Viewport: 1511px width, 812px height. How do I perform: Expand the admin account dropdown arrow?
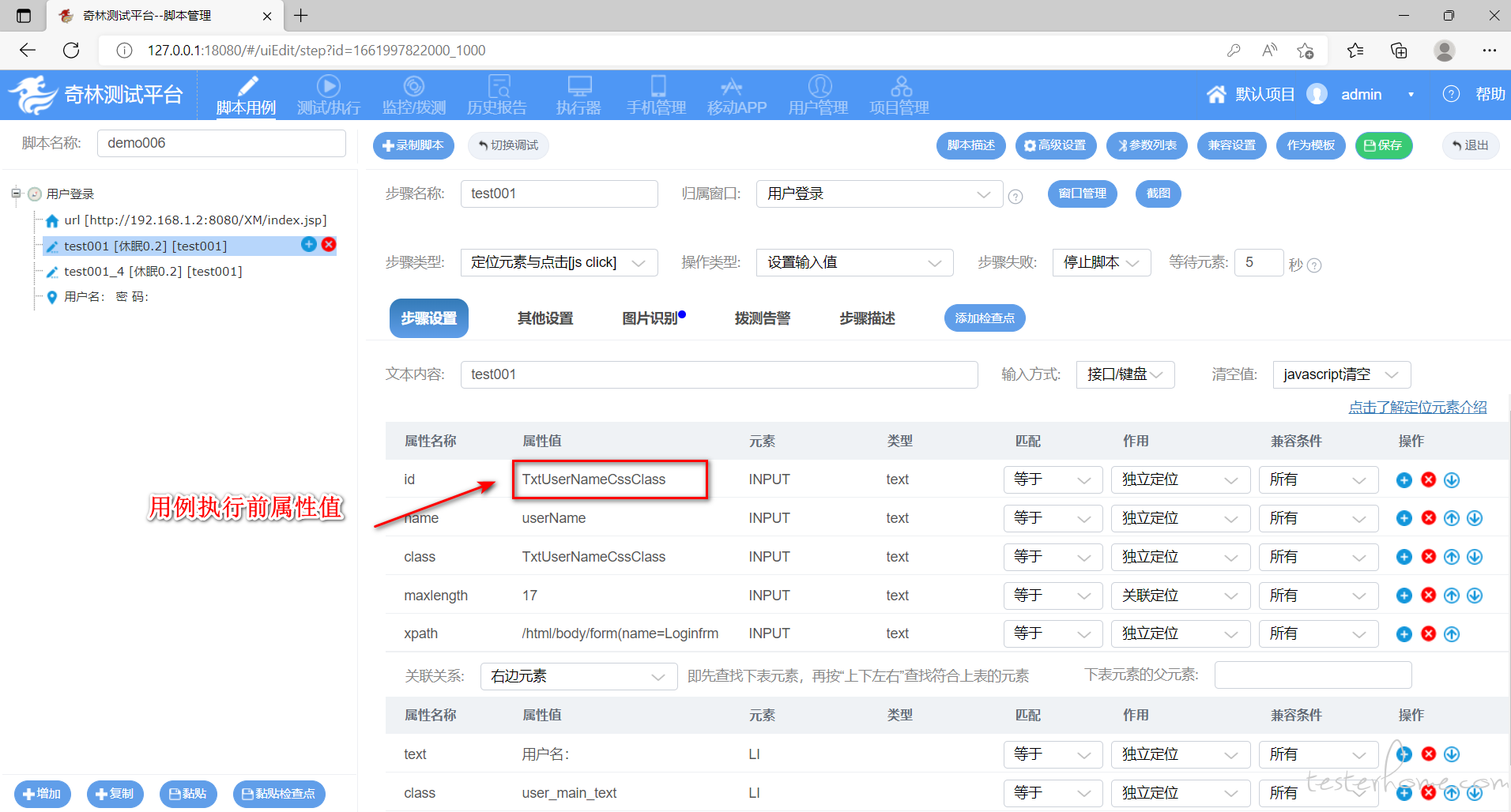pyautogui.click(x=1411, y=95)
